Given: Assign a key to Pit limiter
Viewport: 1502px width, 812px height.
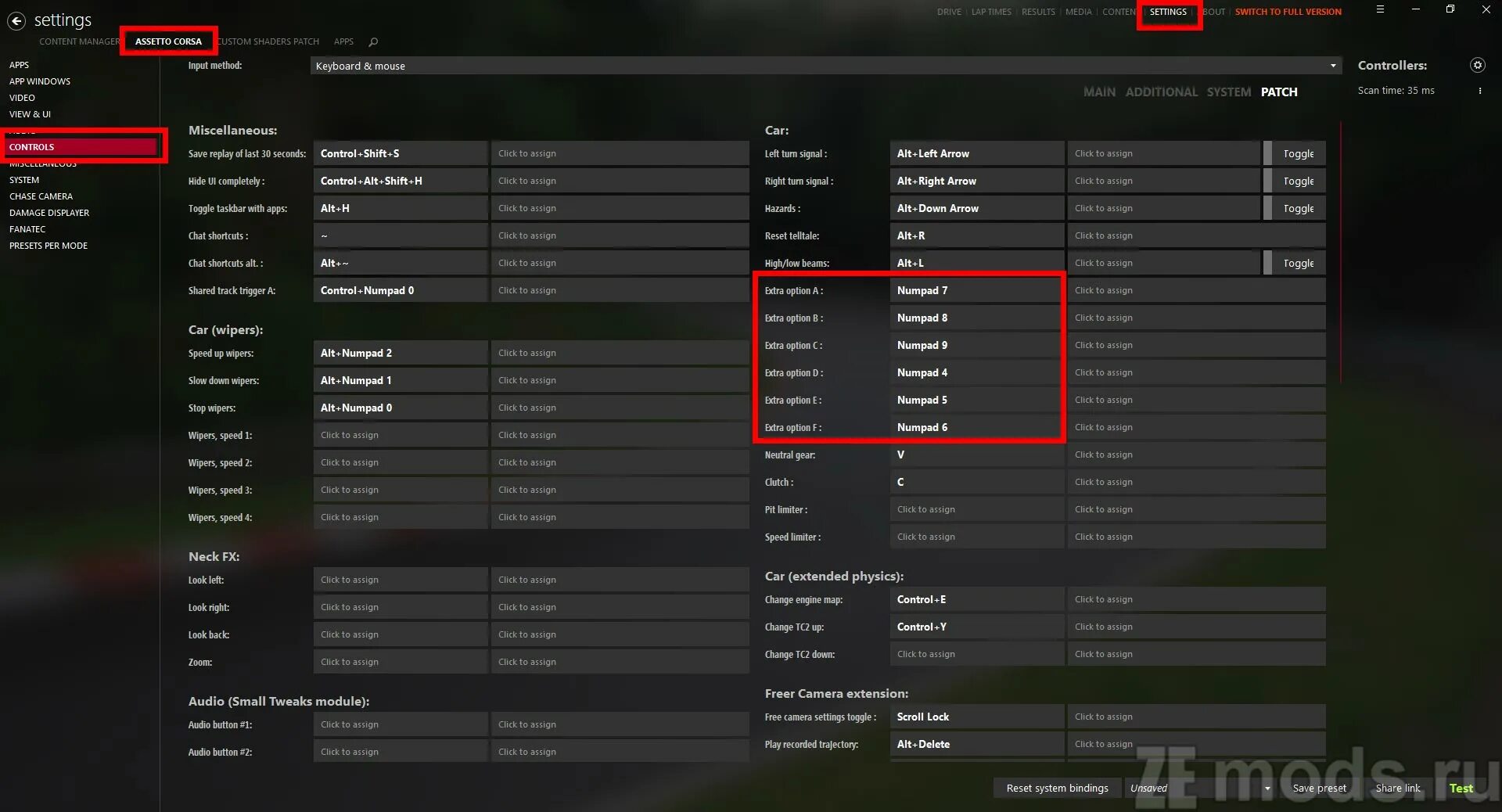Looking at the screenshot, I should (x=977, y=509).
